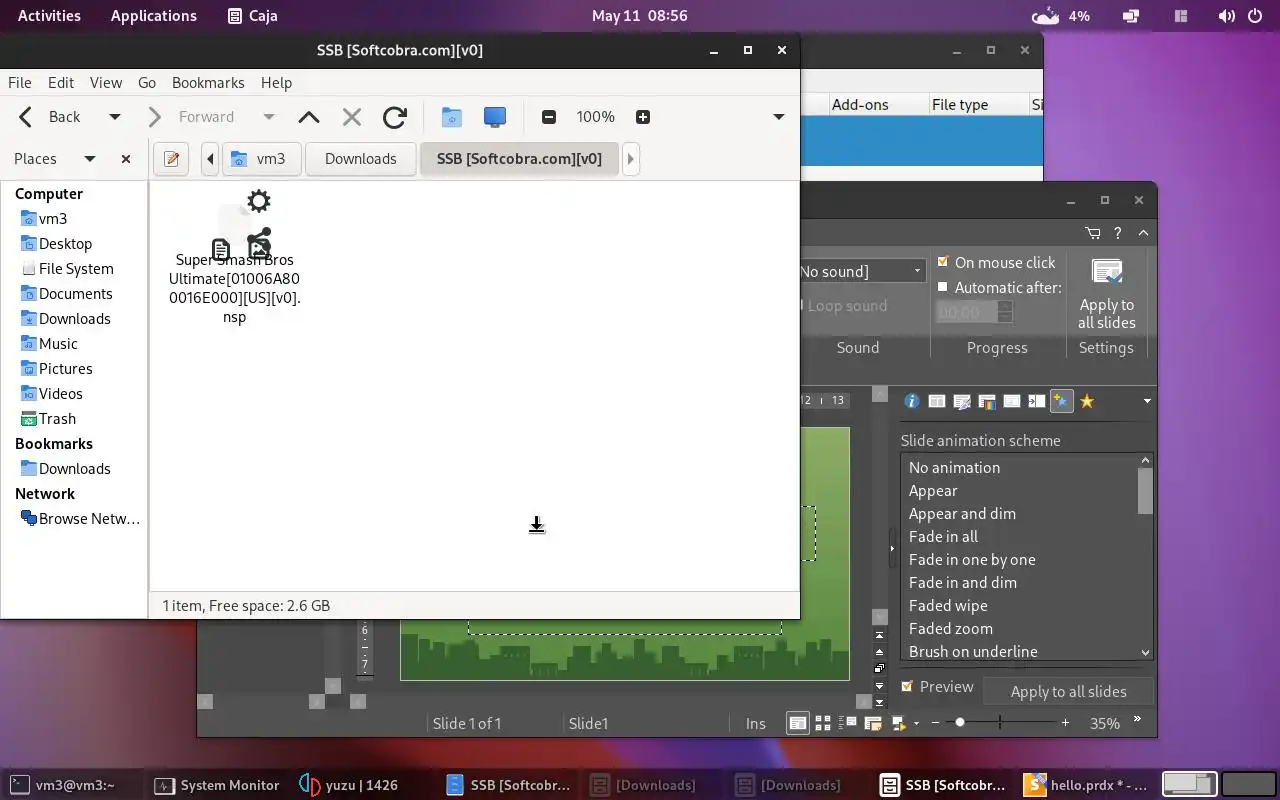Viewport: 1280px width, 800px height.
Task: Switch to outline view icon in status bar
Action: [848, 723]
